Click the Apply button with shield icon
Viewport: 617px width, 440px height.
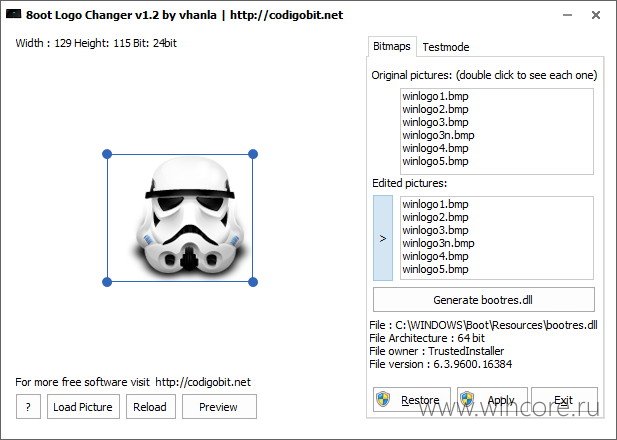coord(492,399)
